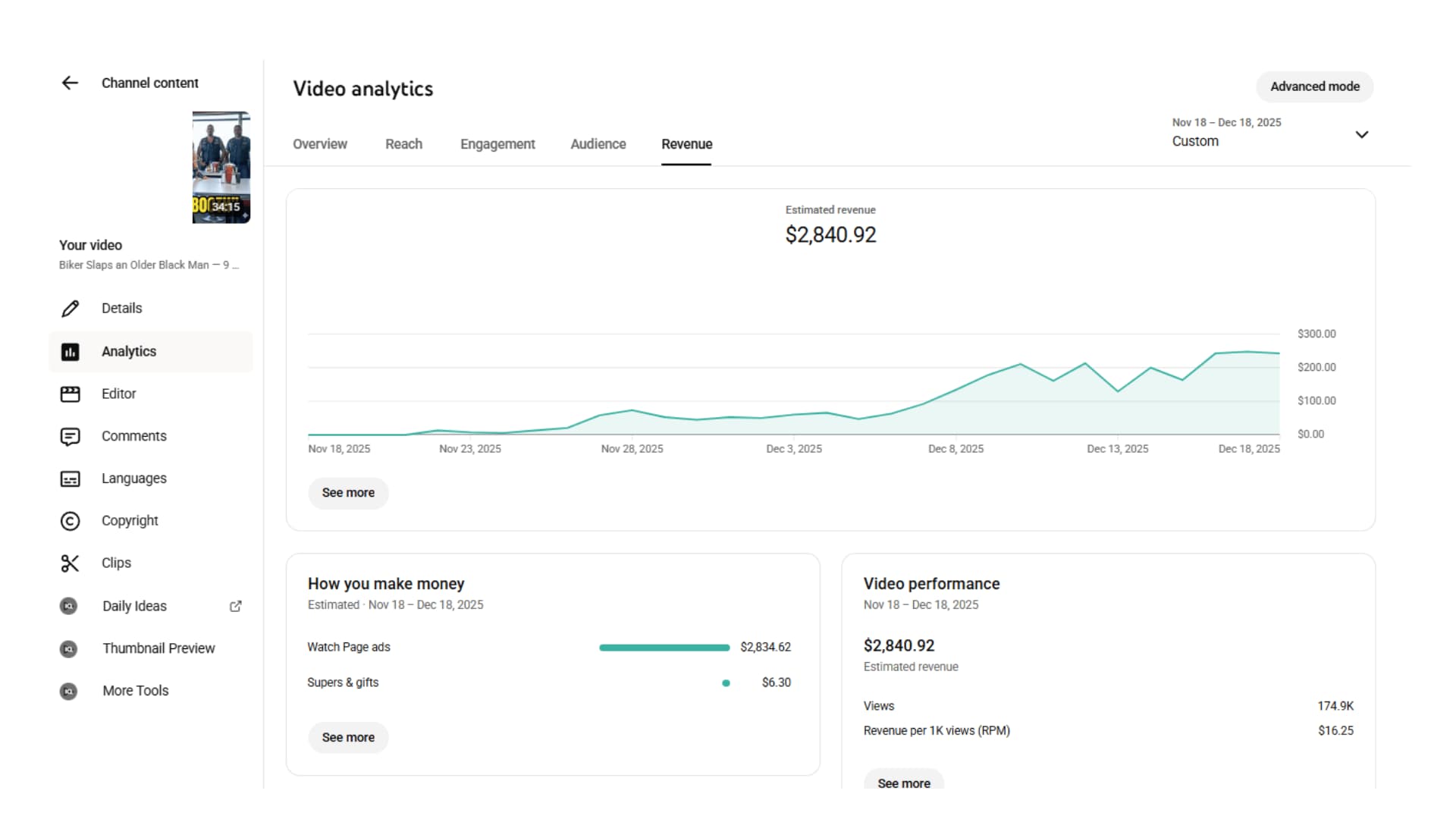Click the Copyright circle icon
1456x819 pixels.
[70, 521]
